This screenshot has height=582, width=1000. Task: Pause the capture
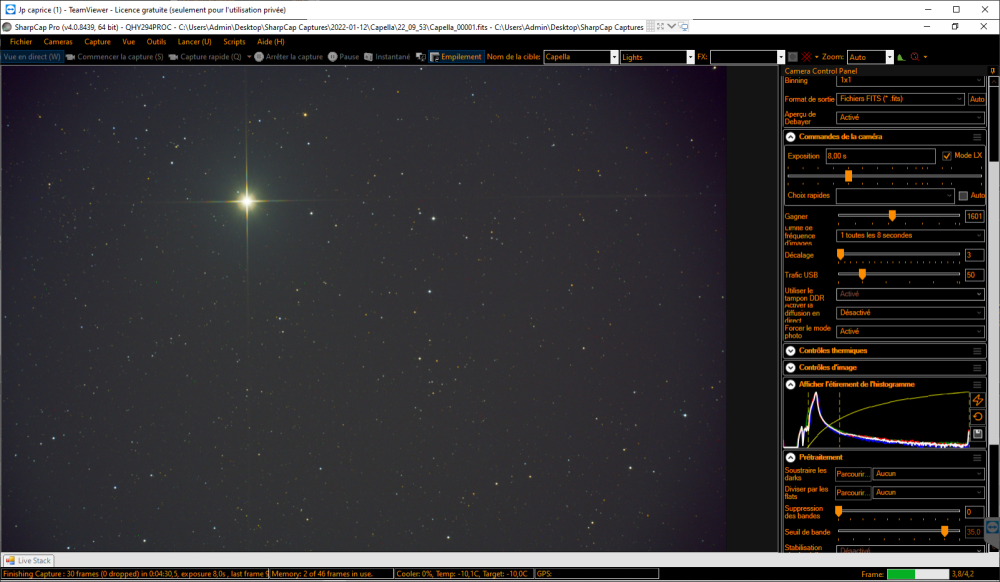click(343, 57)
